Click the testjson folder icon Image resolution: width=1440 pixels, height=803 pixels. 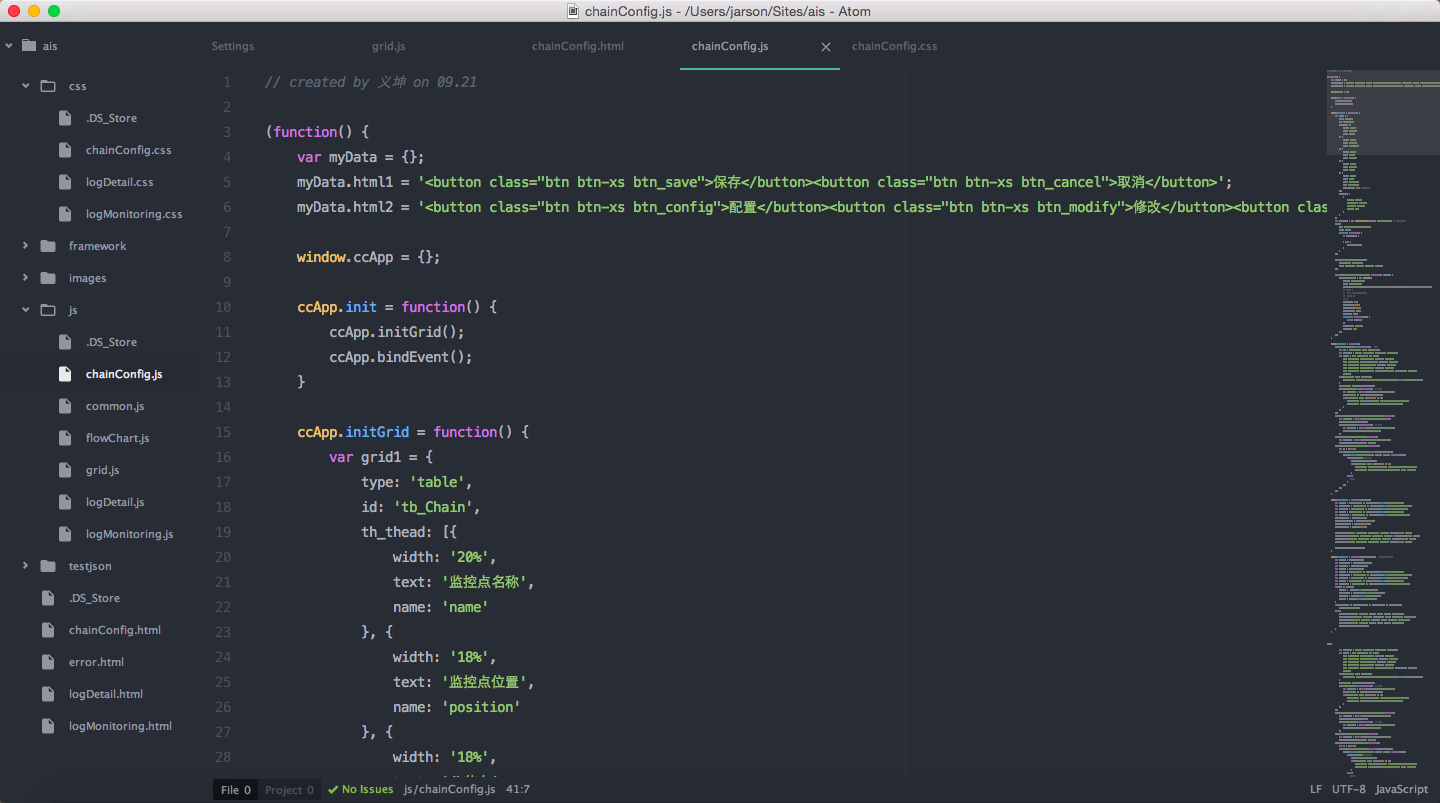click(49, 565)
